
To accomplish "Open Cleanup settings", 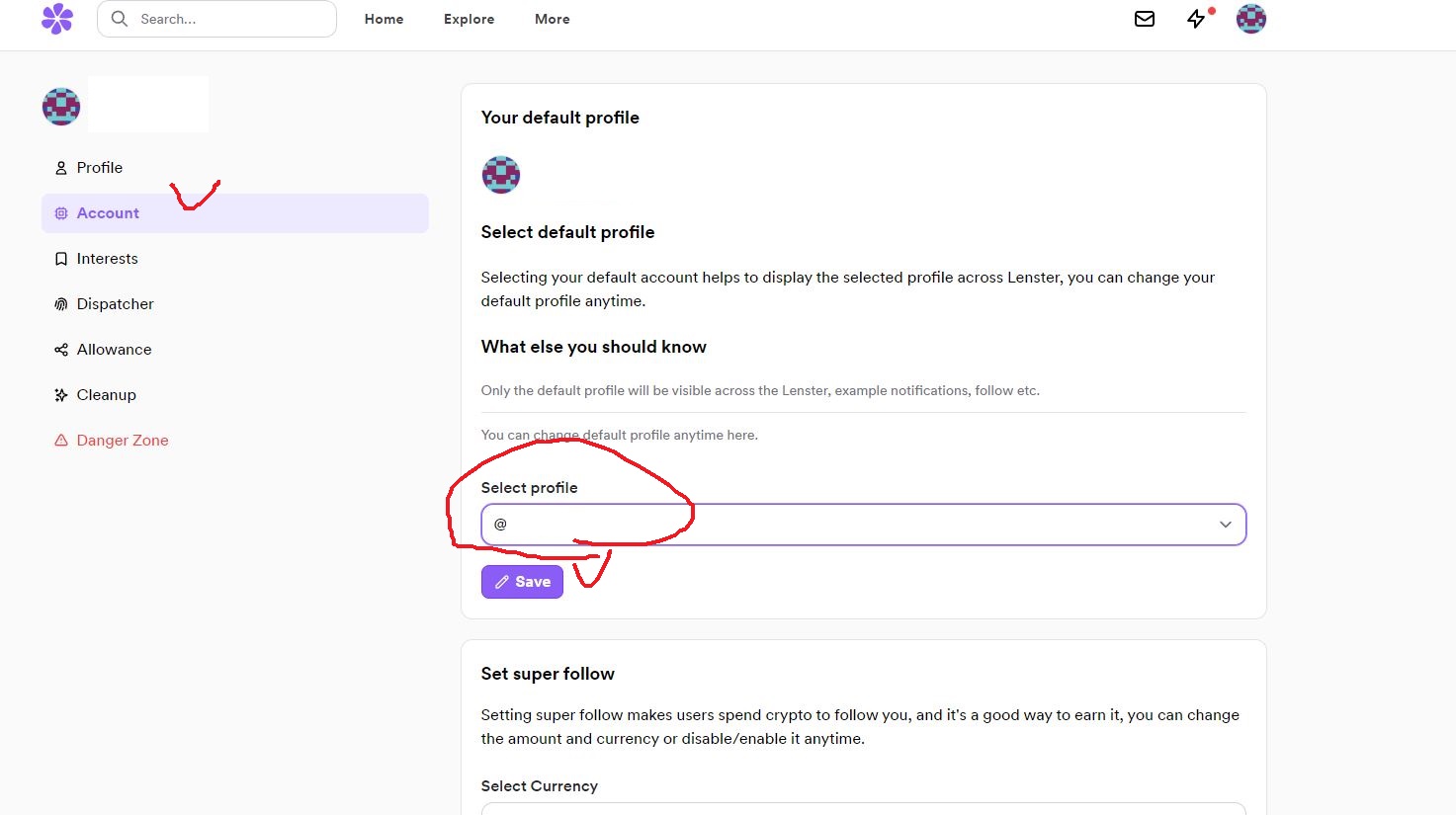I will [235, 395].
